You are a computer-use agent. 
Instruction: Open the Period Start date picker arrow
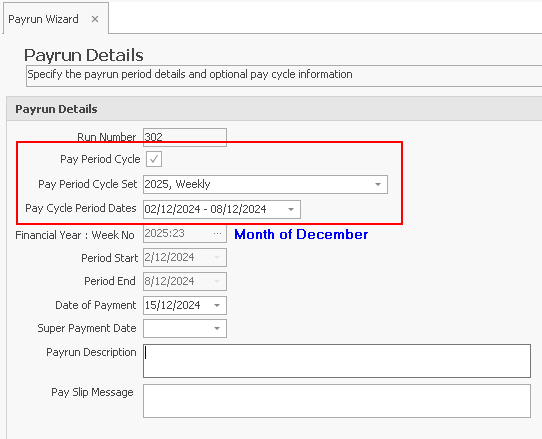(x=217, y=258)
